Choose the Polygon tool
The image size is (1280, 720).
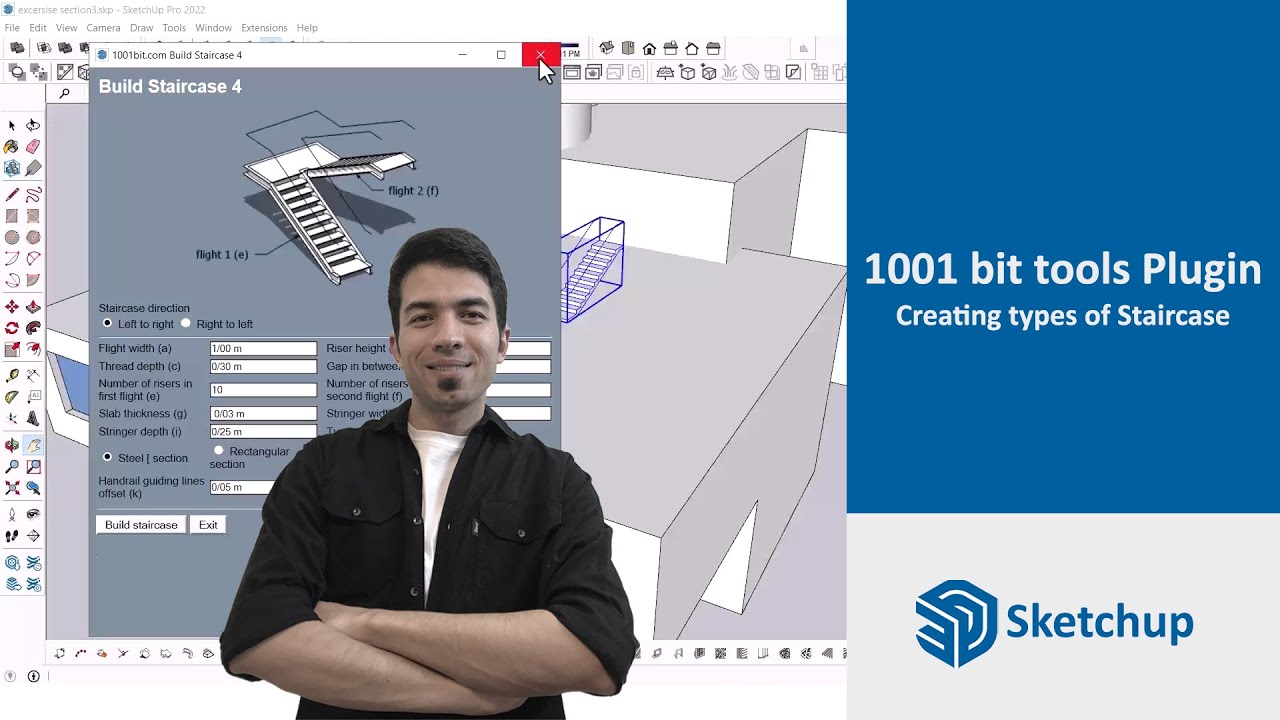33,237
